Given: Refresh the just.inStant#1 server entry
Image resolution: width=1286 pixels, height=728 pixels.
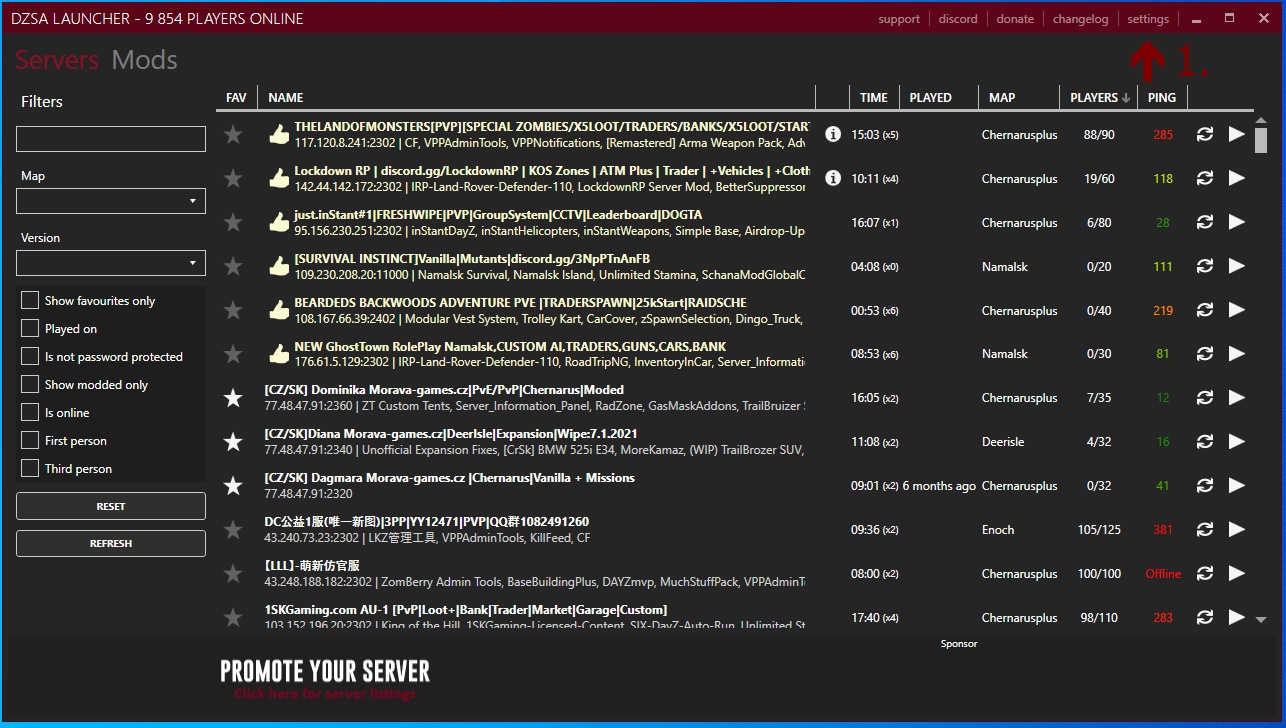Looking at the screenshot, I should pyautogui.click(x=1205, y=223).
